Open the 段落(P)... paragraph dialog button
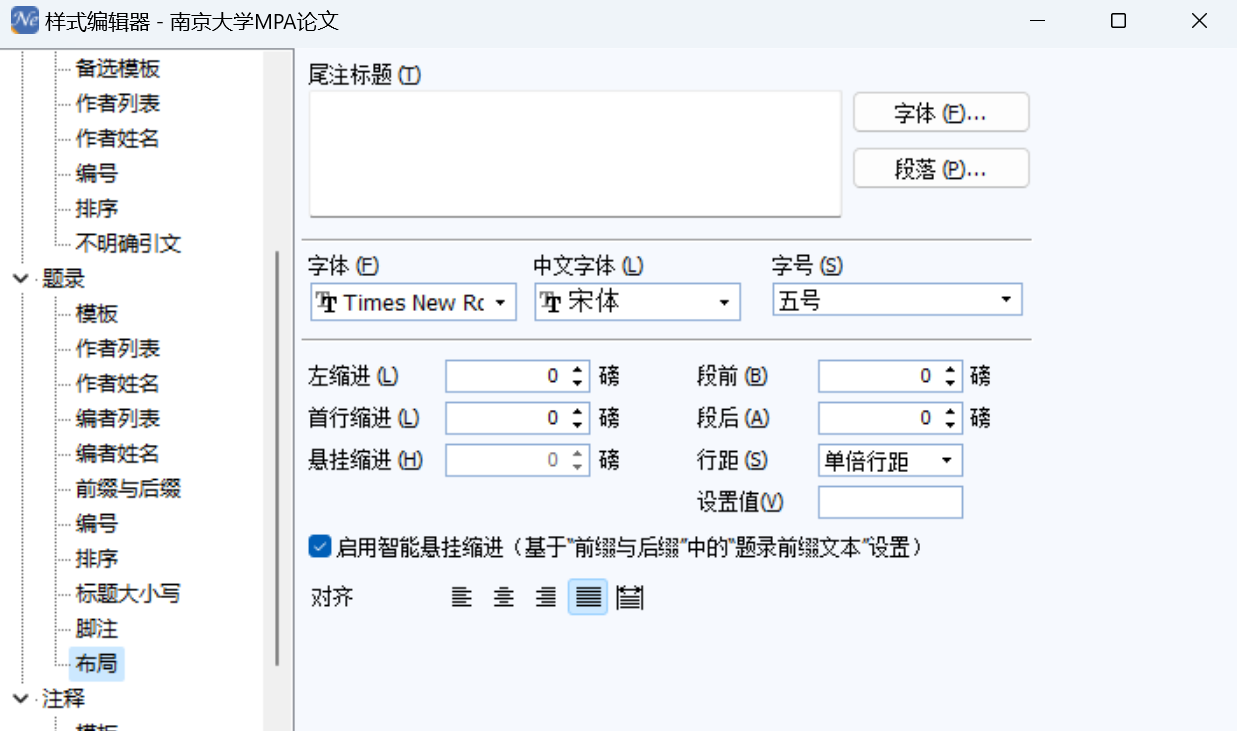 (x=941, y=169)
